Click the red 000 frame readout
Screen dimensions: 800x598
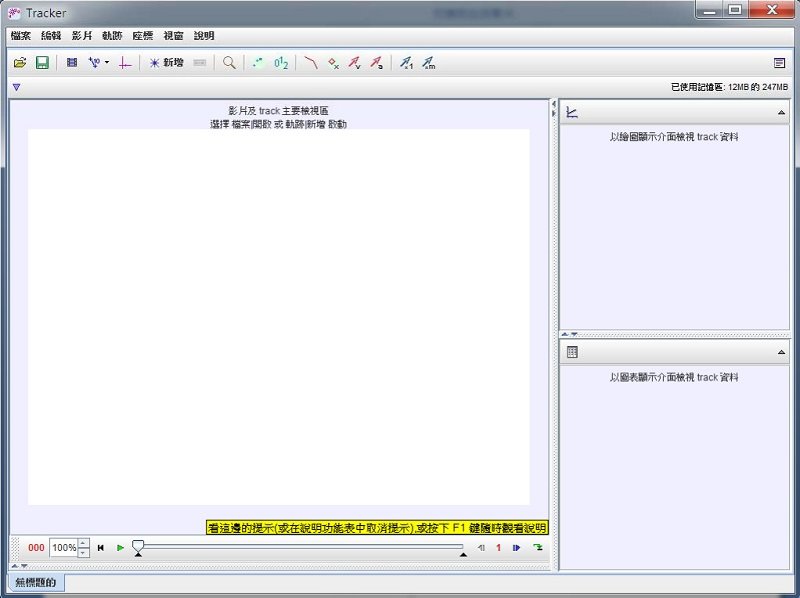click(x=36, y=547)
